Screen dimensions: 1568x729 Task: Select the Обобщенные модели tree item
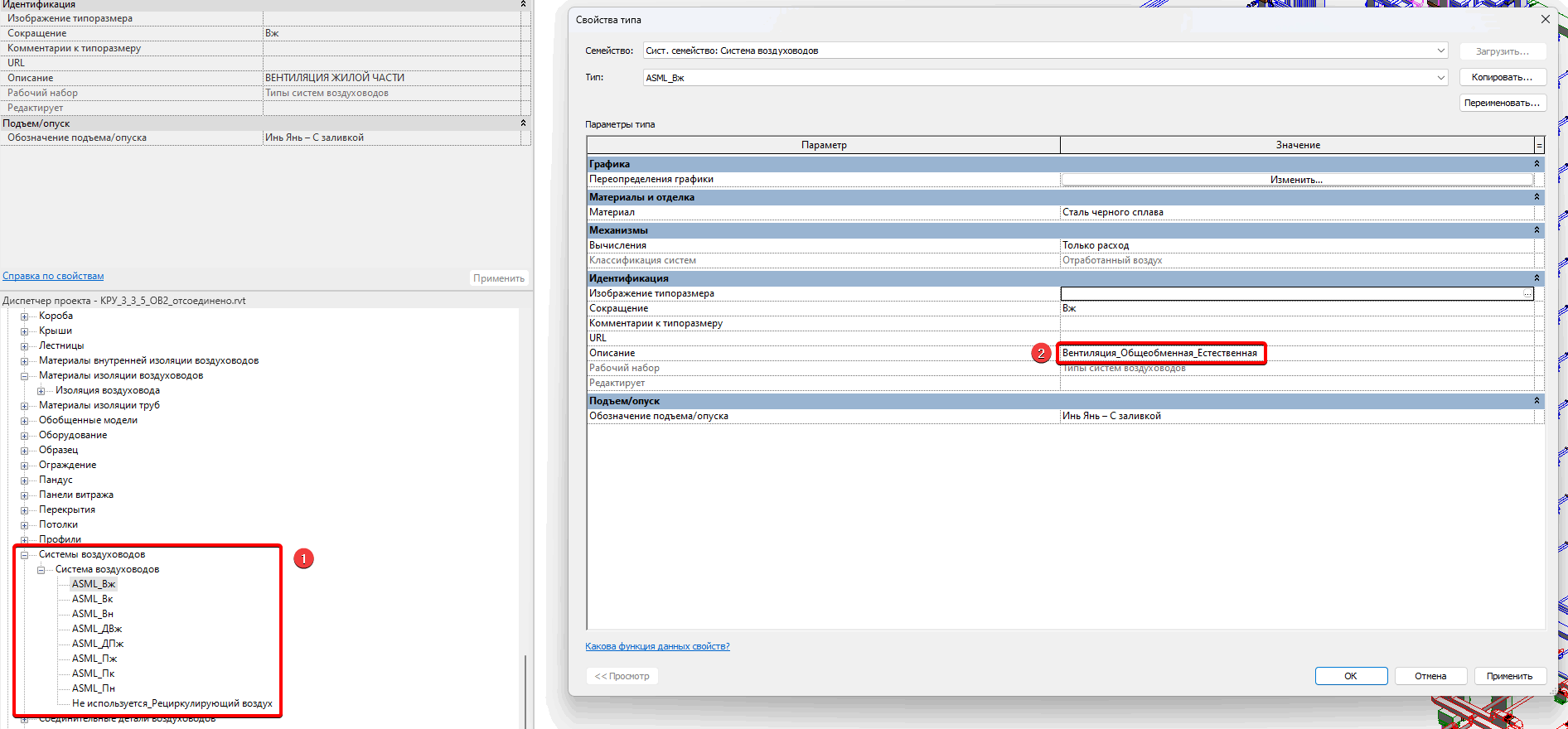pos(88,420)
